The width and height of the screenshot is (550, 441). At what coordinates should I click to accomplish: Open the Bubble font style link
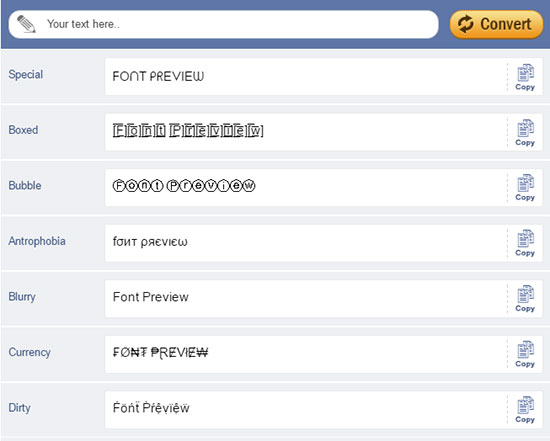(x=25, y=185)
